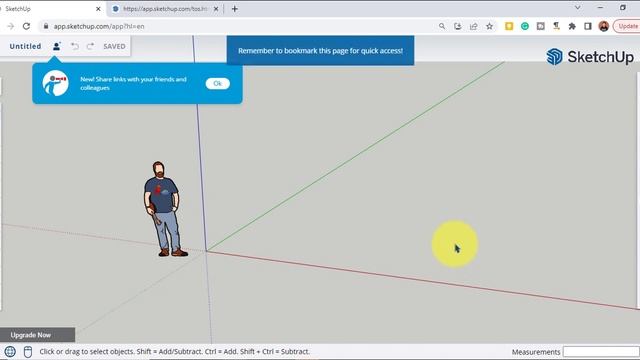The image size is (640, 360).
Task: Click the install app icon in address bar
Action: pyautogui.click(x=458, y=26)
